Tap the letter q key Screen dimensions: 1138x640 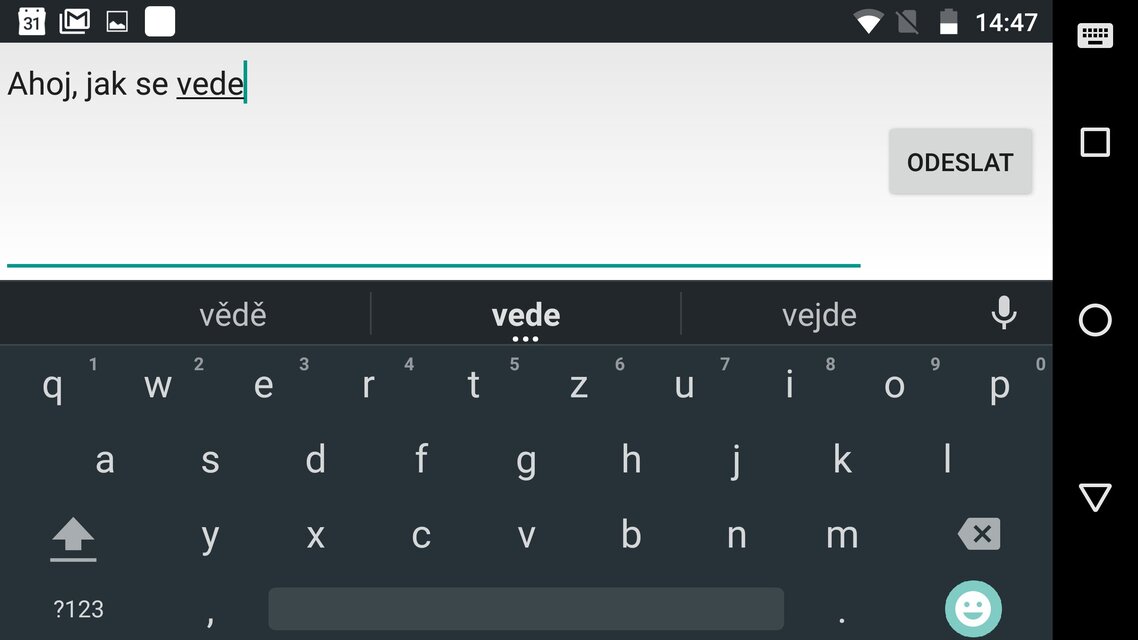[x=53, y=385]
